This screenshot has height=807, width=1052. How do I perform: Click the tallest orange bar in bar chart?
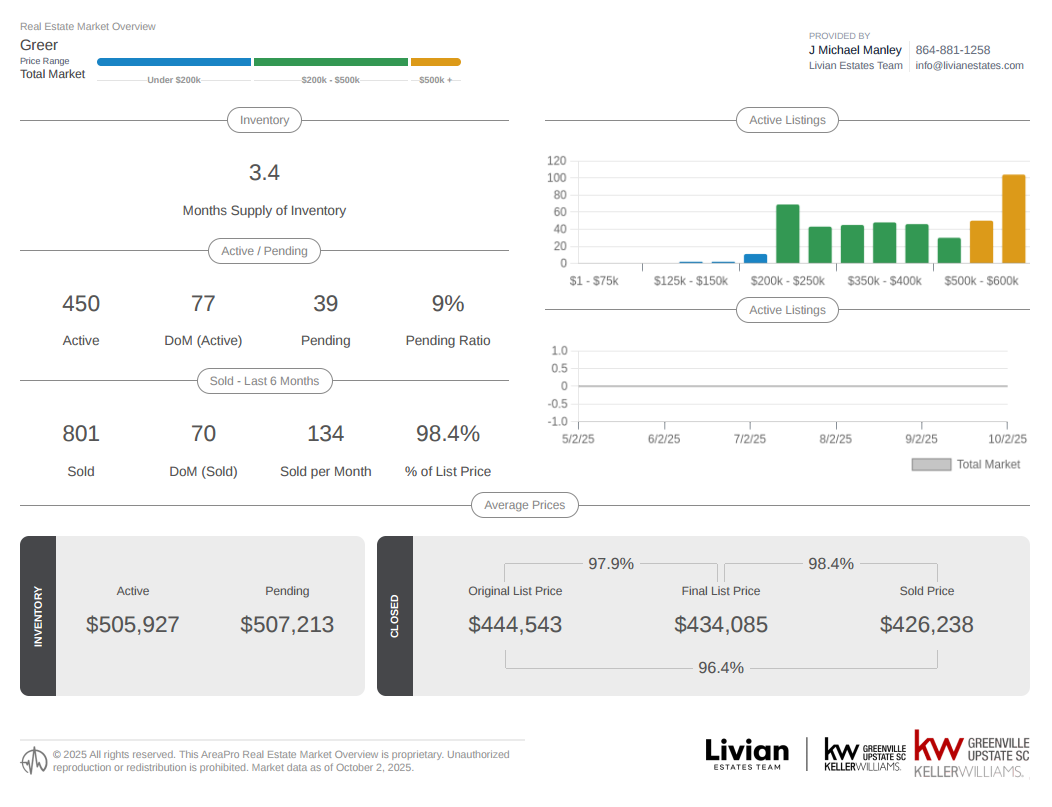click(x=1013, y=219)
